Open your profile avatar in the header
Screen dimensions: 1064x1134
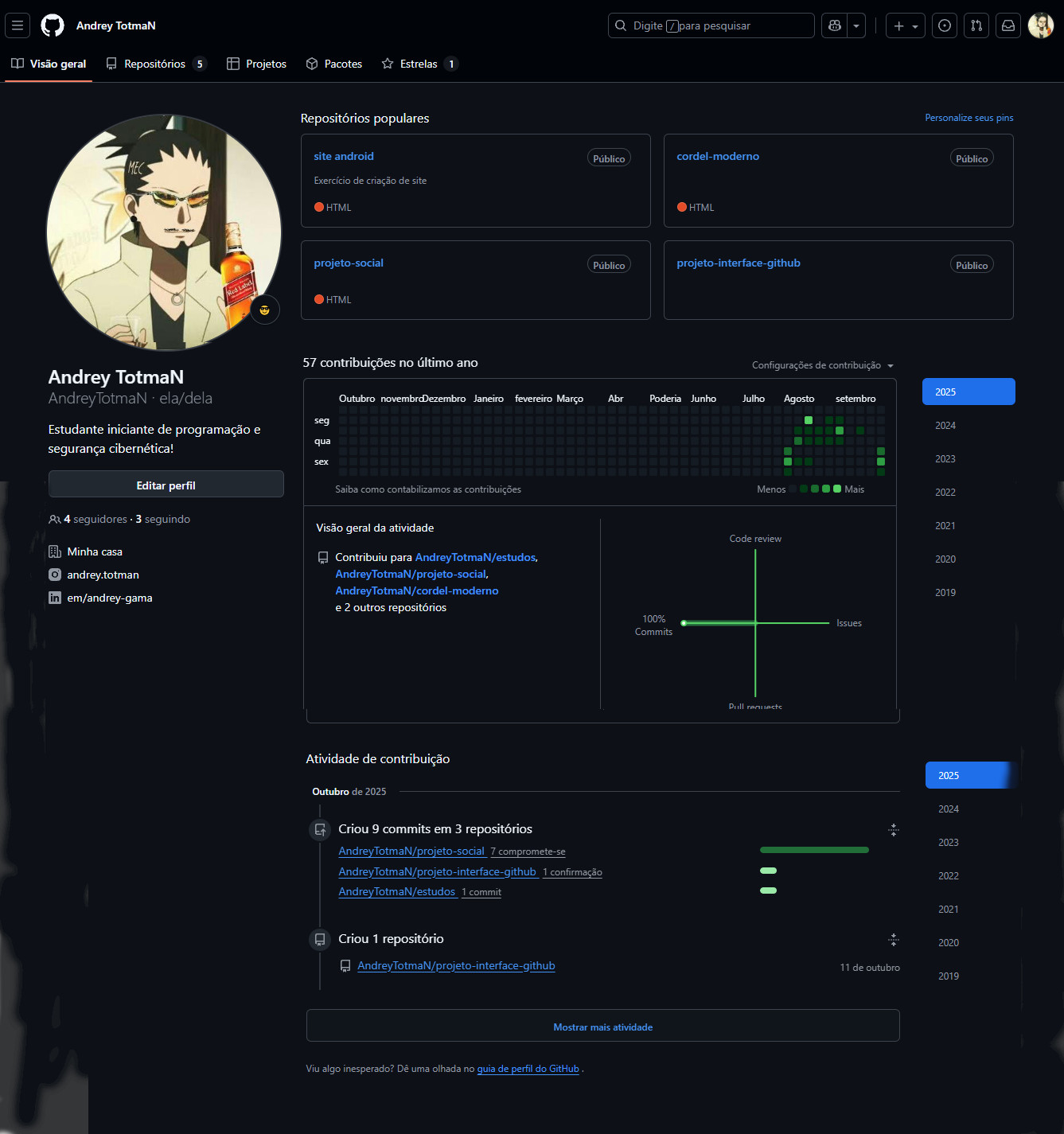[x=1041, y=25]
